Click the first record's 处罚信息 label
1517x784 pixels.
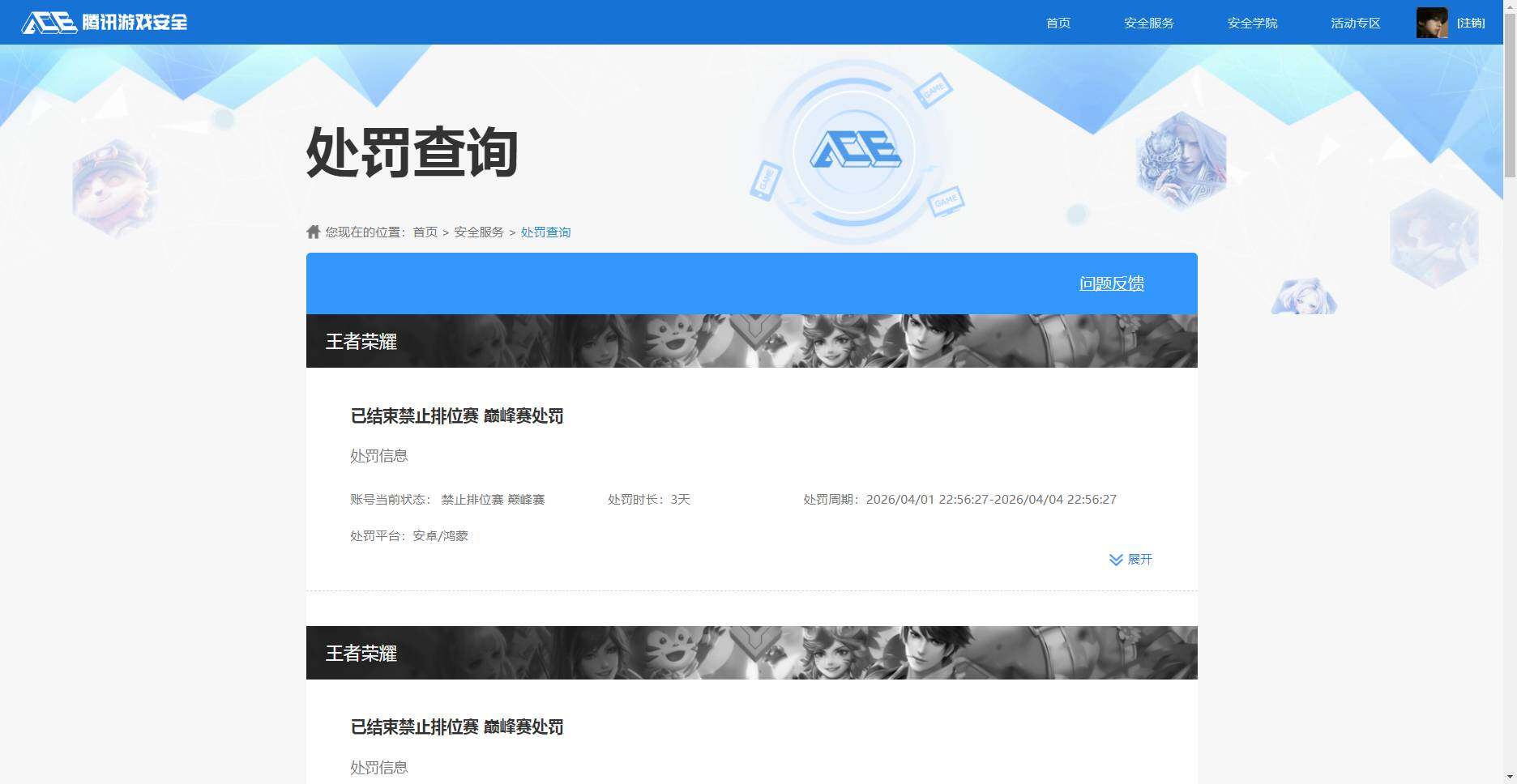point(379,456)
